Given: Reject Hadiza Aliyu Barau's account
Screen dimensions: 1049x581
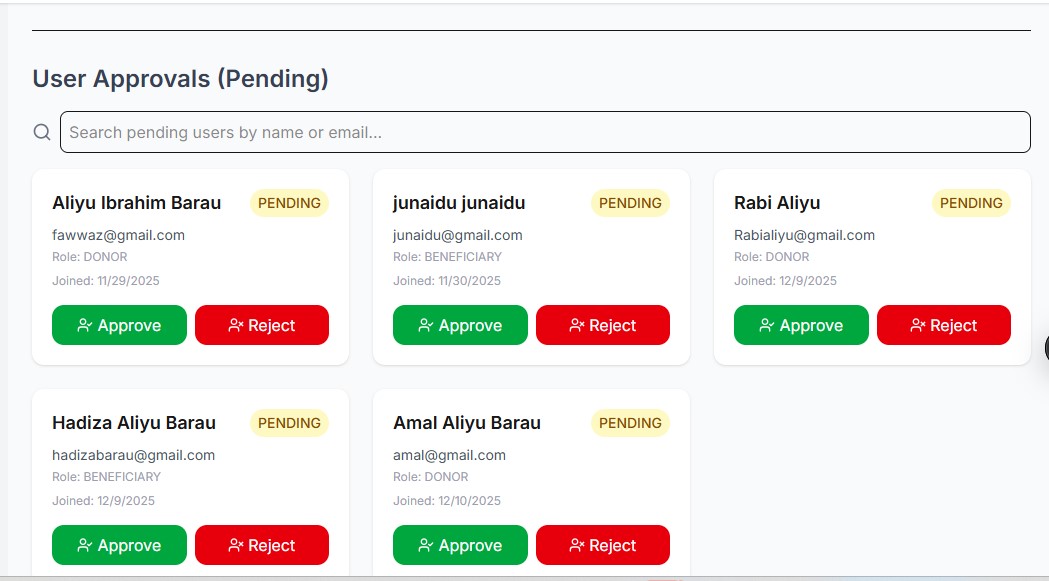Looking at the screenshot, I should [x=262, y=545].
